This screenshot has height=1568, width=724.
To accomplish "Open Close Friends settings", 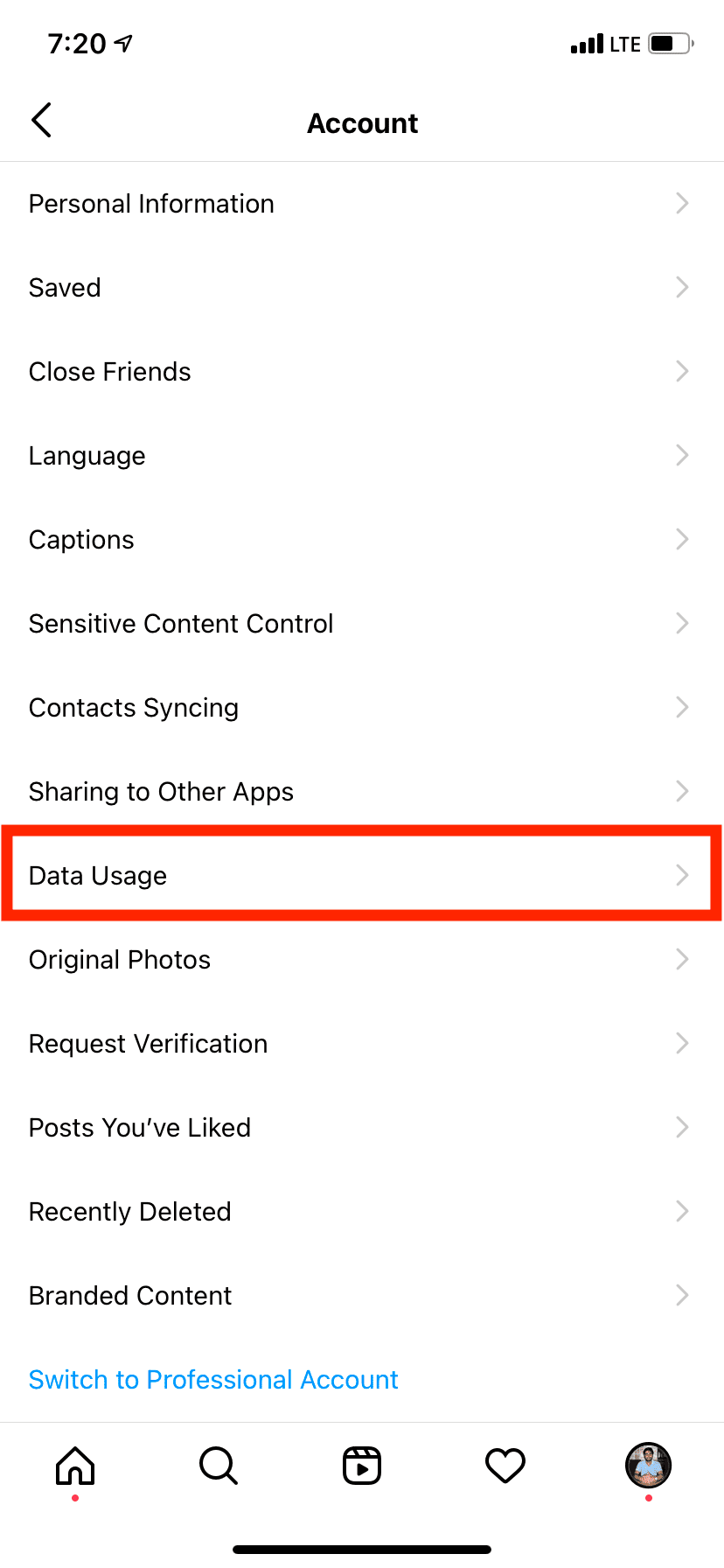I will click(110, 372).
